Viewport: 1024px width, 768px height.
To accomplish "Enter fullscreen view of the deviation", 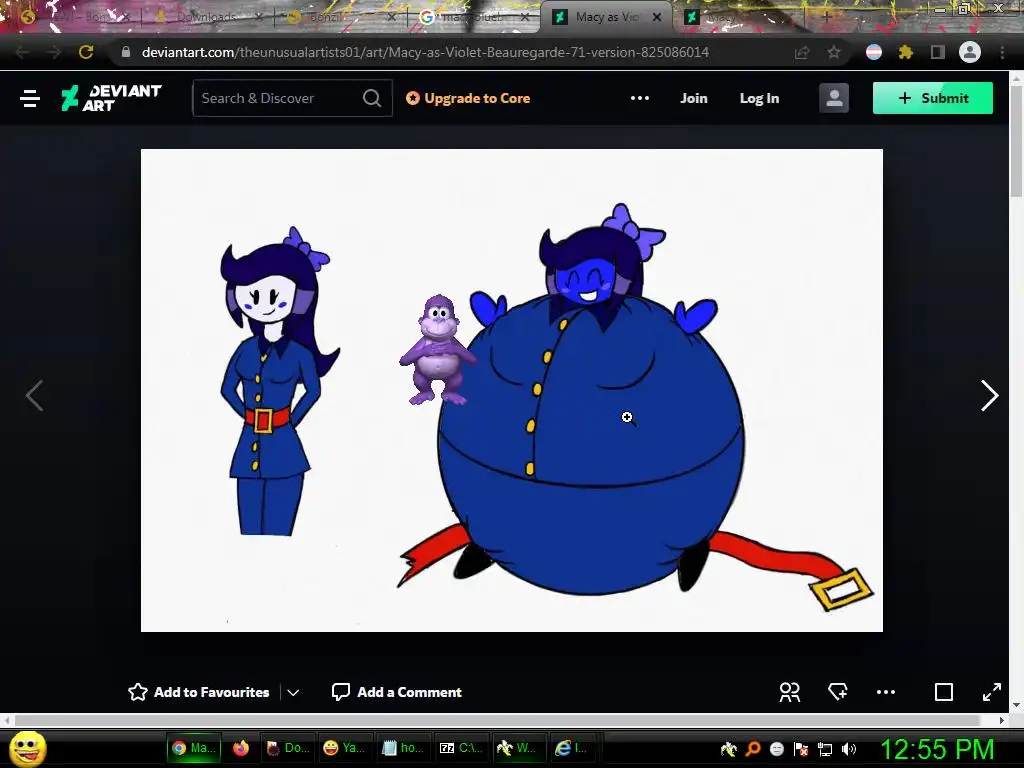I will [x=991, y=692].
